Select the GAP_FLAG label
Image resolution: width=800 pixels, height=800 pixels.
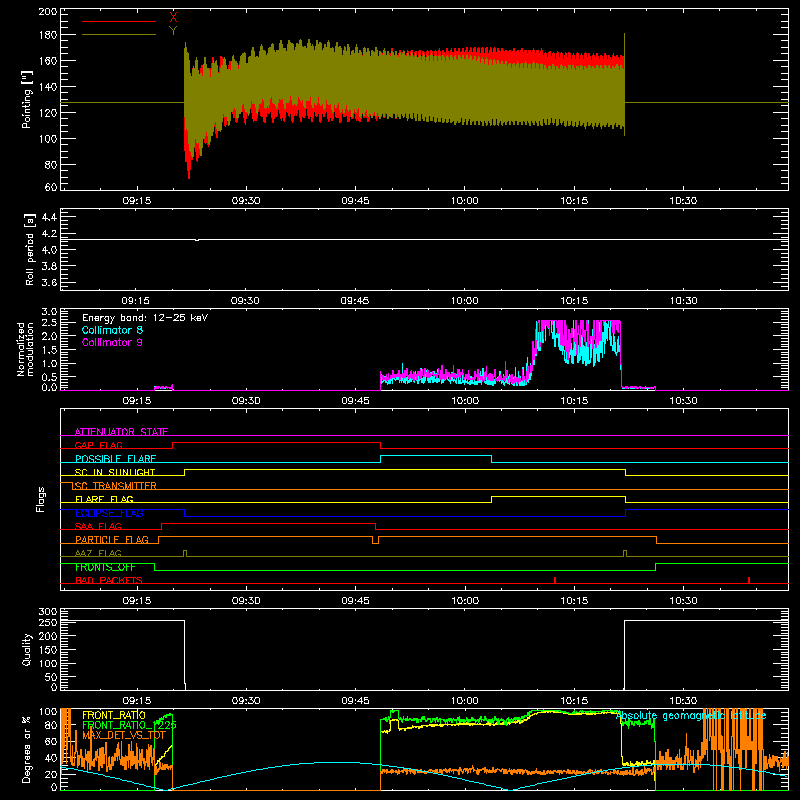point(98,445)
